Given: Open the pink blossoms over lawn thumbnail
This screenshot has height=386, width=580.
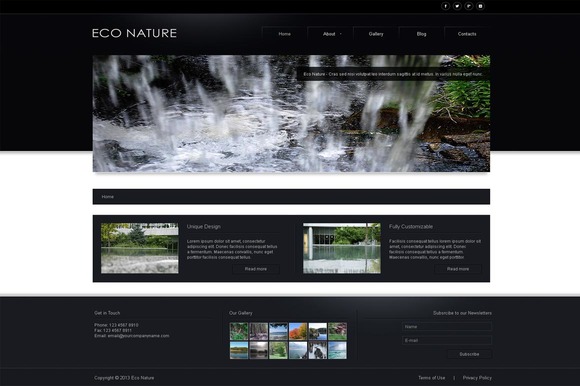Looking at the screenshot, I should (337, 331).
